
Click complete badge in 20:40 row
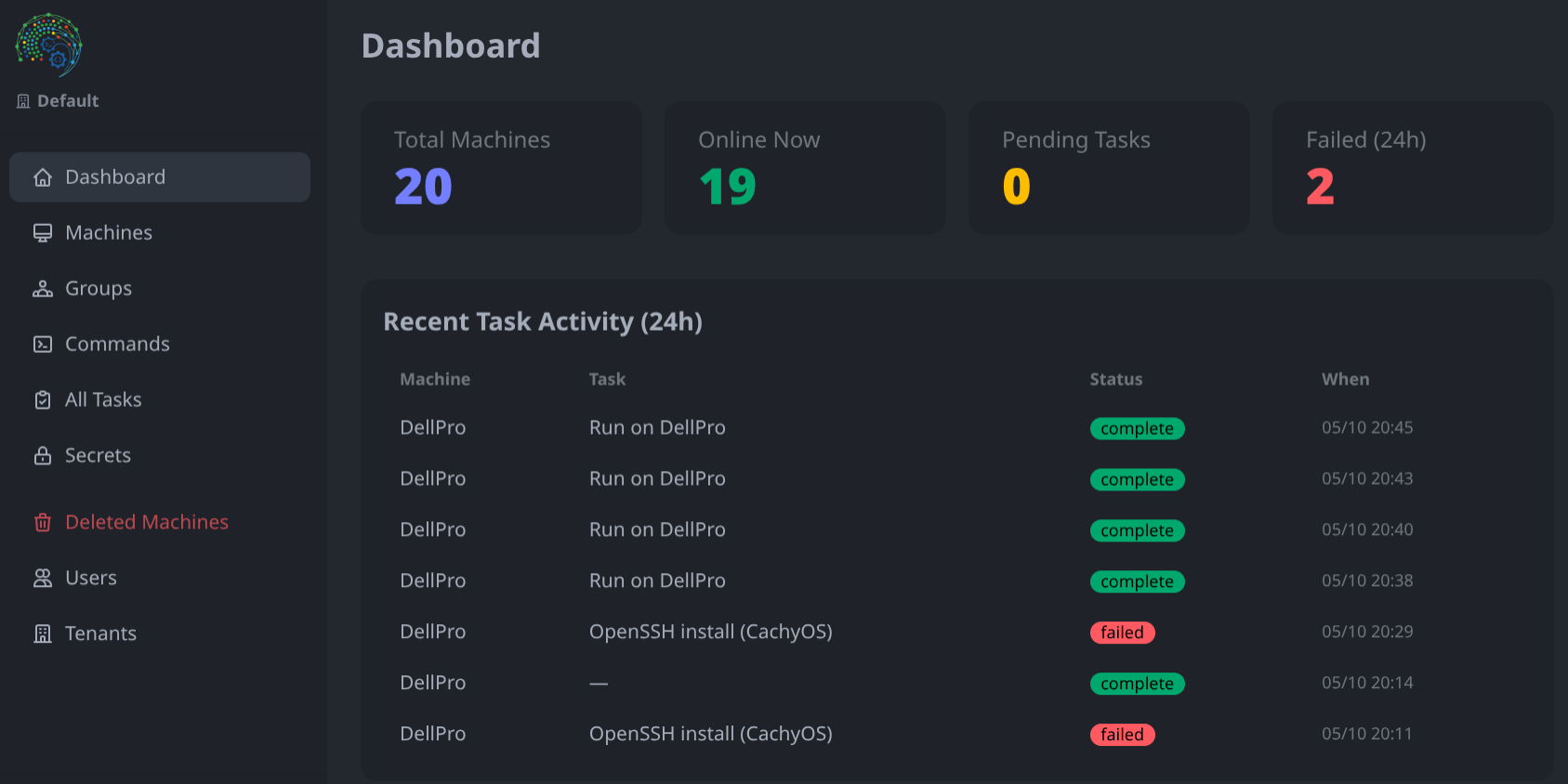(1137, 530)
